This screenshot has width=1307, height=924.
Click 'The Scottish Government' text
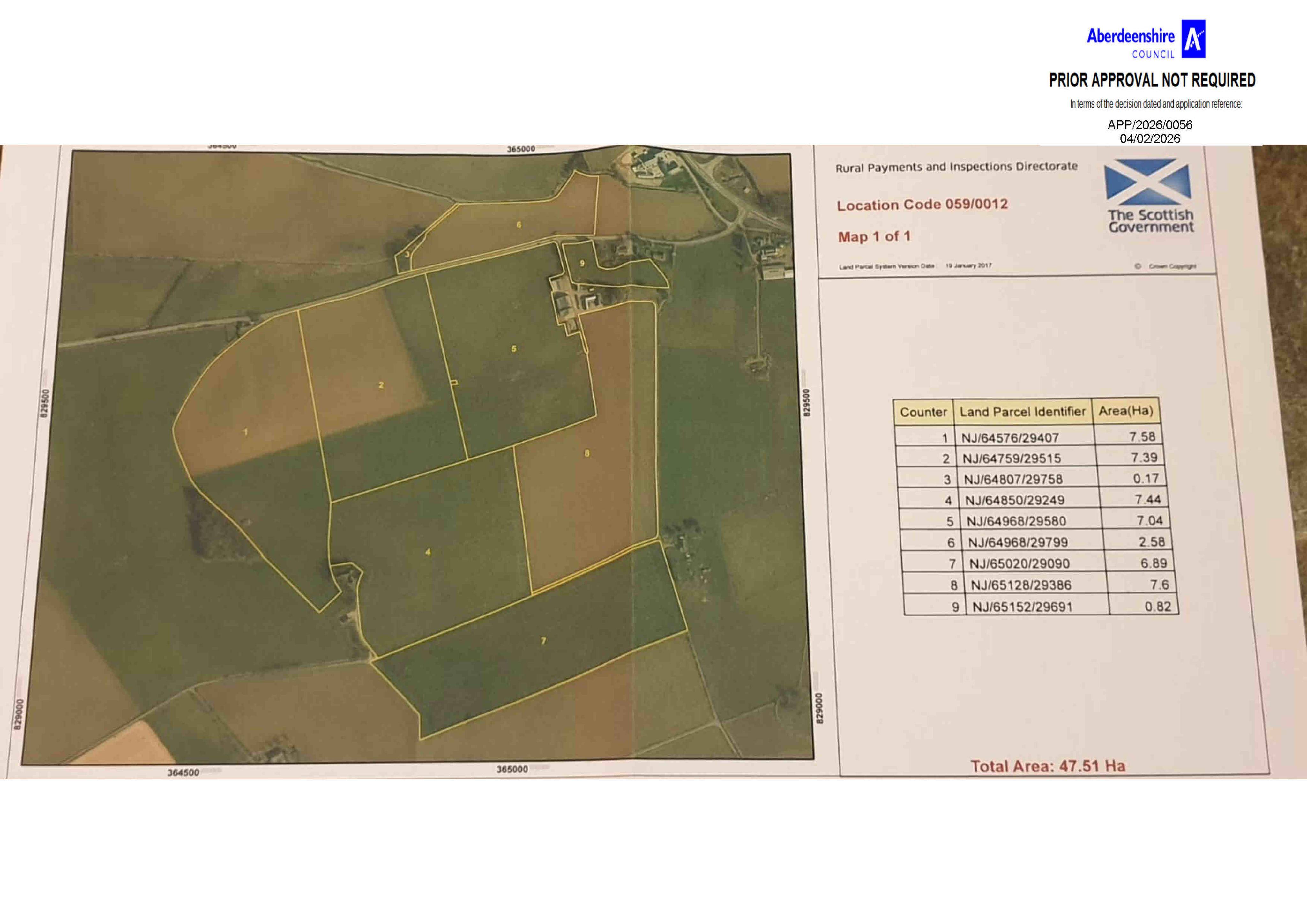click(1150, 221)
